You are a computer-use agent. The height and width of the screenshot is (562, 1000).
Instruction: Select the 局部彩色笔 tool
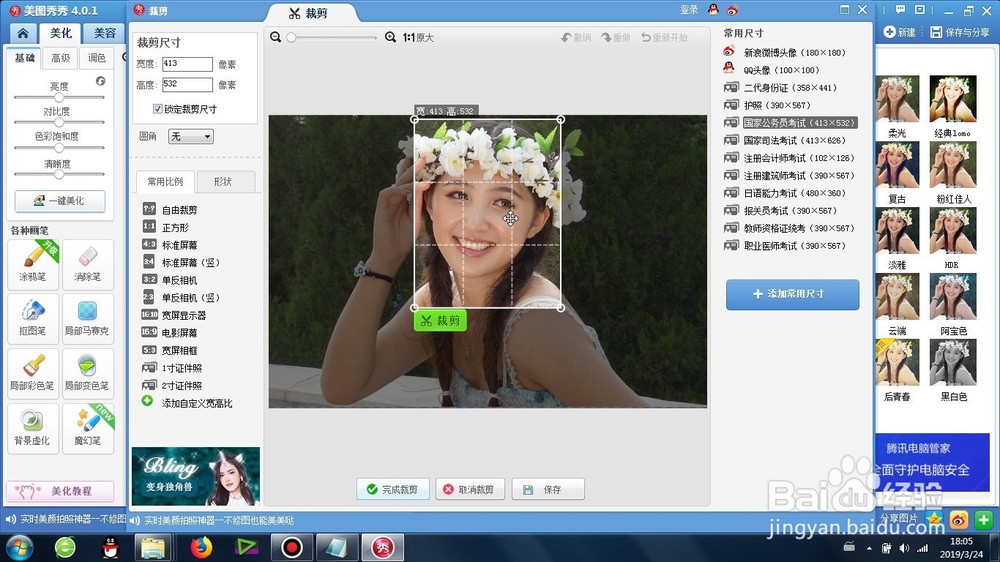coord(33,373)
